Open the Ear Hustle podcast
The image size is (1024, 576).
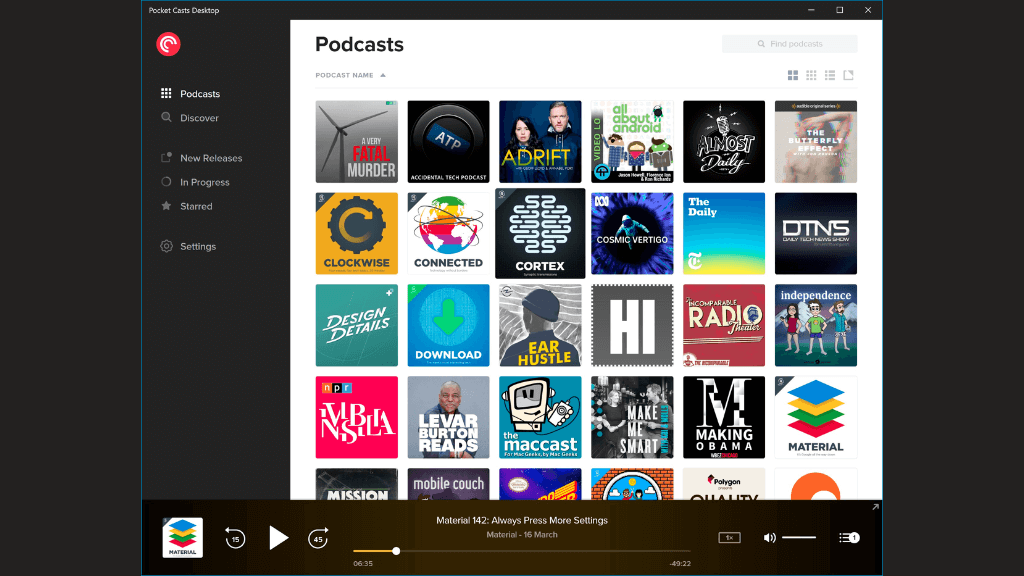click(540, 325)
